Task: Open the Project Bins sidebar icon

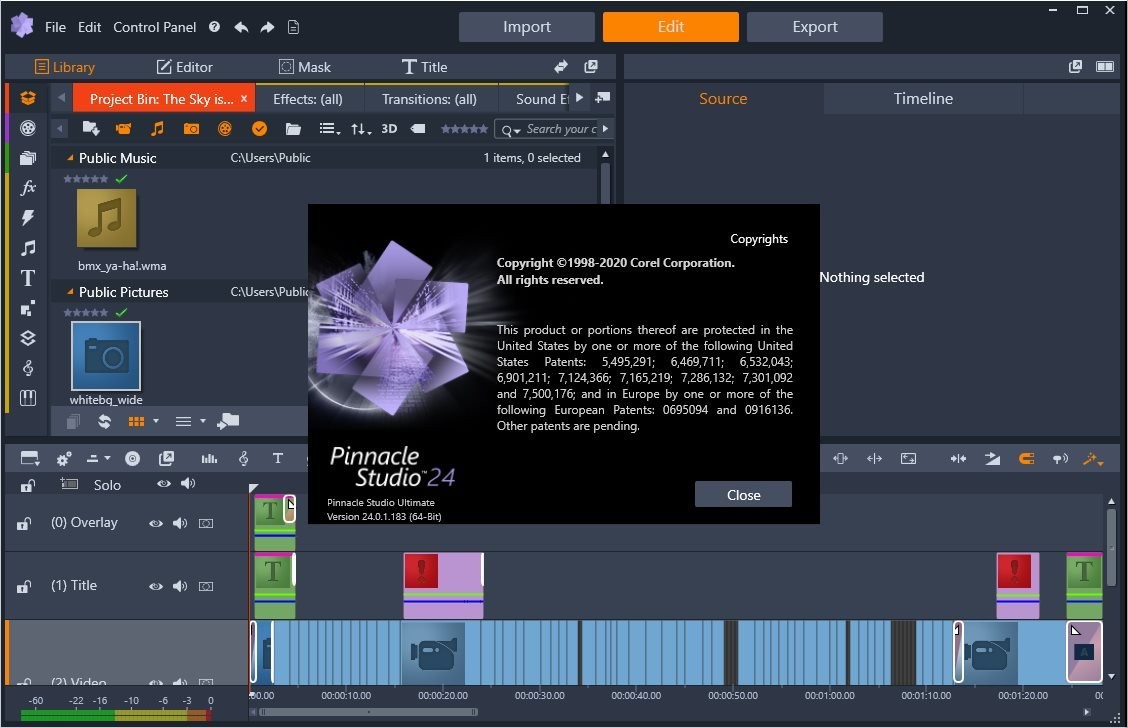Action: (28, 98)
